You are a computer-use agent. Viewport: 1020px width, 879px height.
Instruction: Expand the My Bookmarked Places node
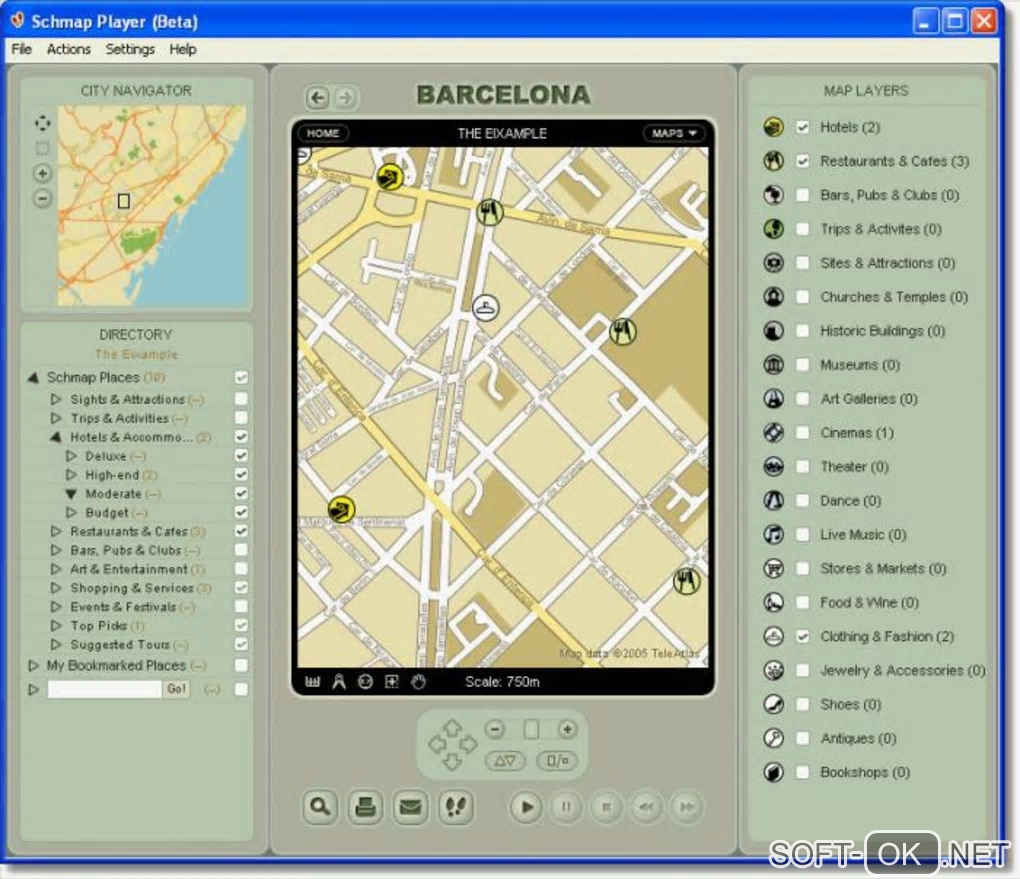(33, 666)
